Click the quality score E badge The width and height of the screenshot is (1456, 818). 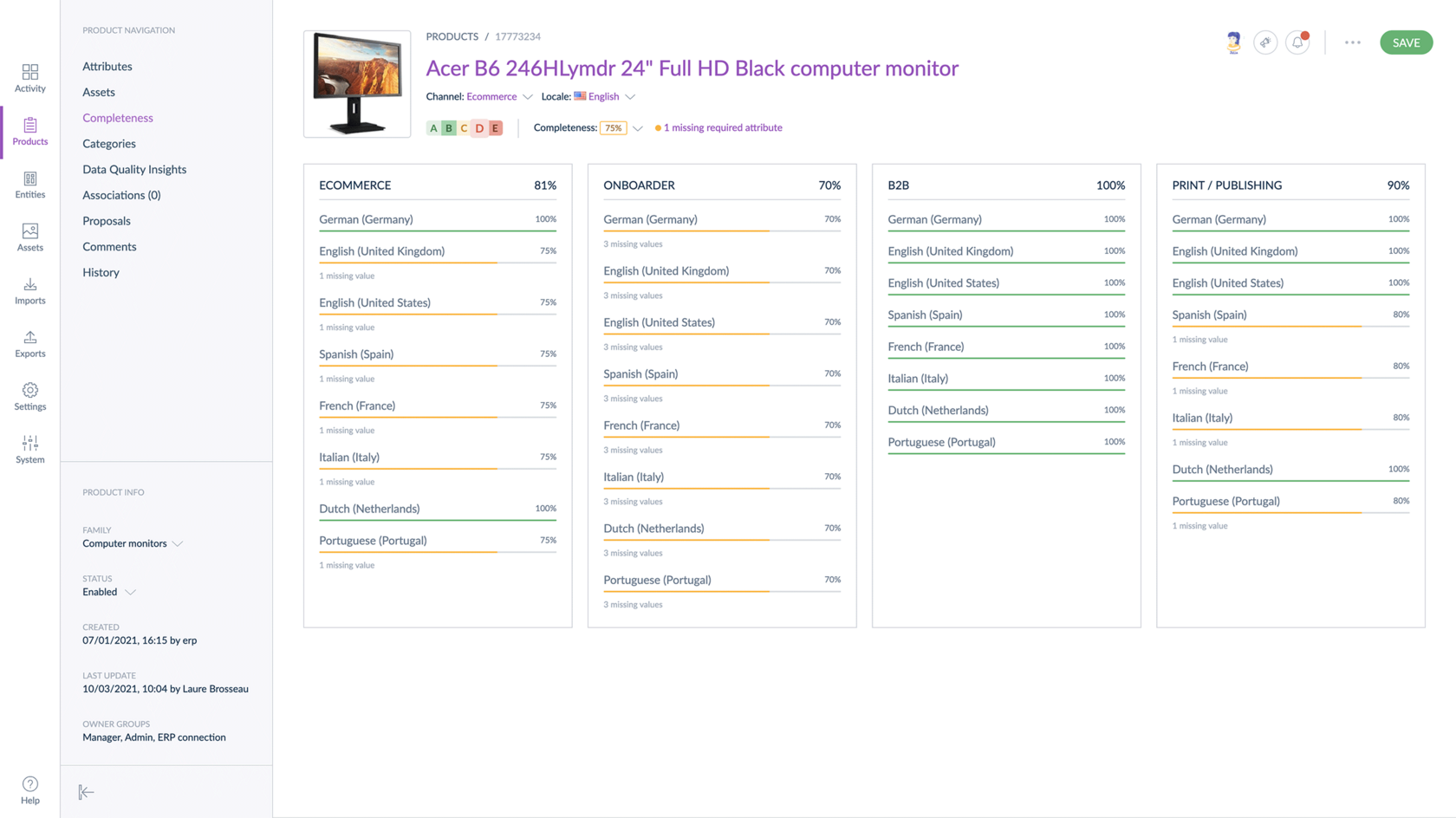click(495, 128)
